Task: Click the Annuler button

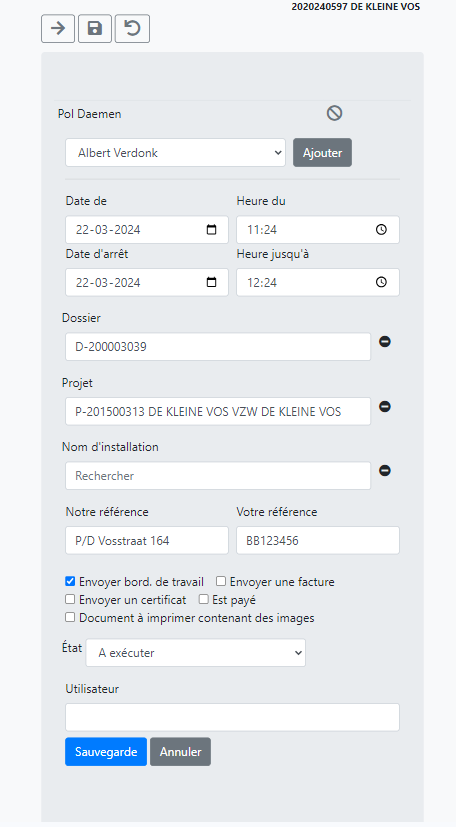Action: (x=180, y=752)
